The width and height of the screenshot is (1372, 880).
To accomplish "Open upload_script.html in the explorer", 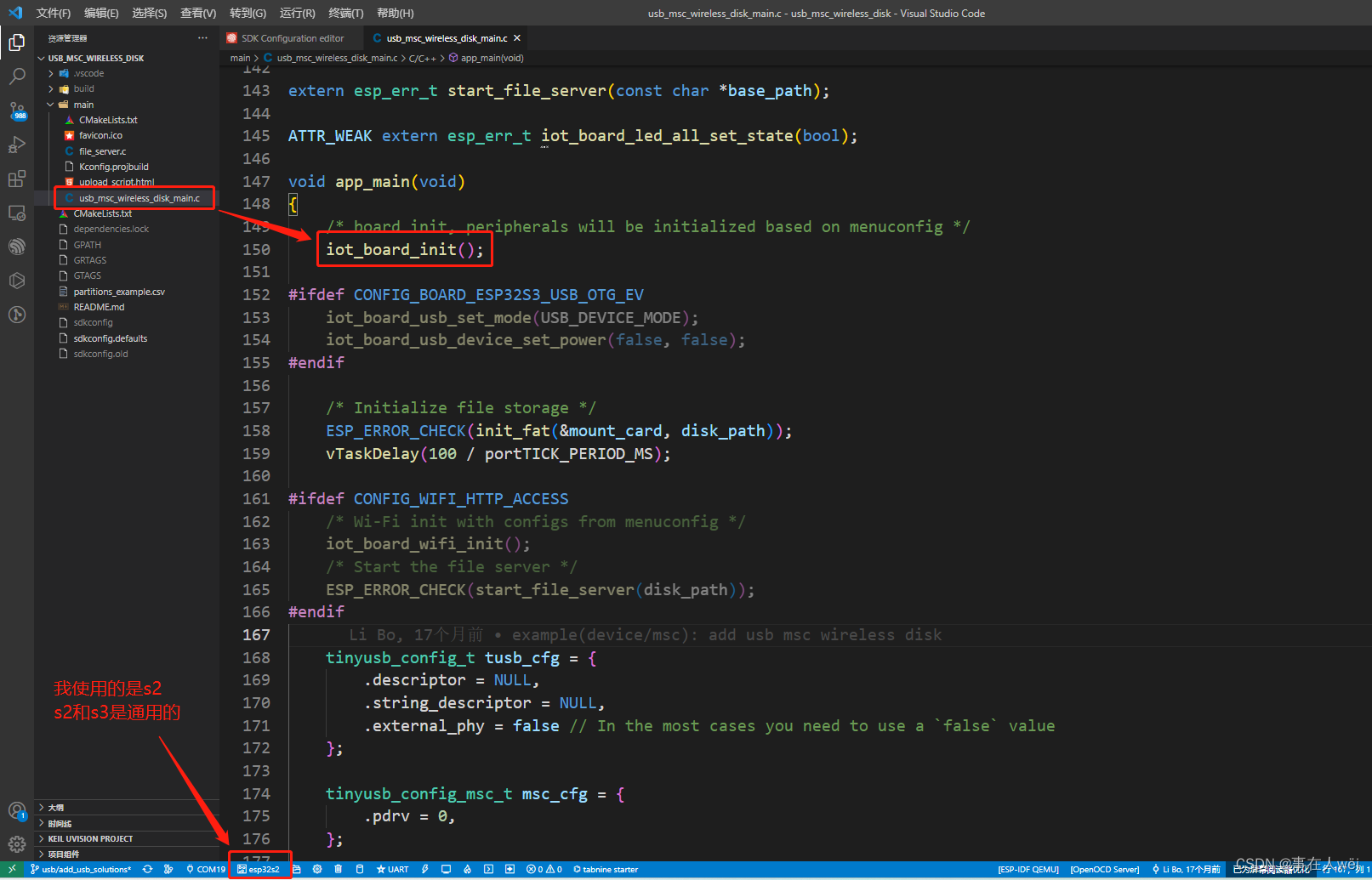I will (x=127, y=182).
